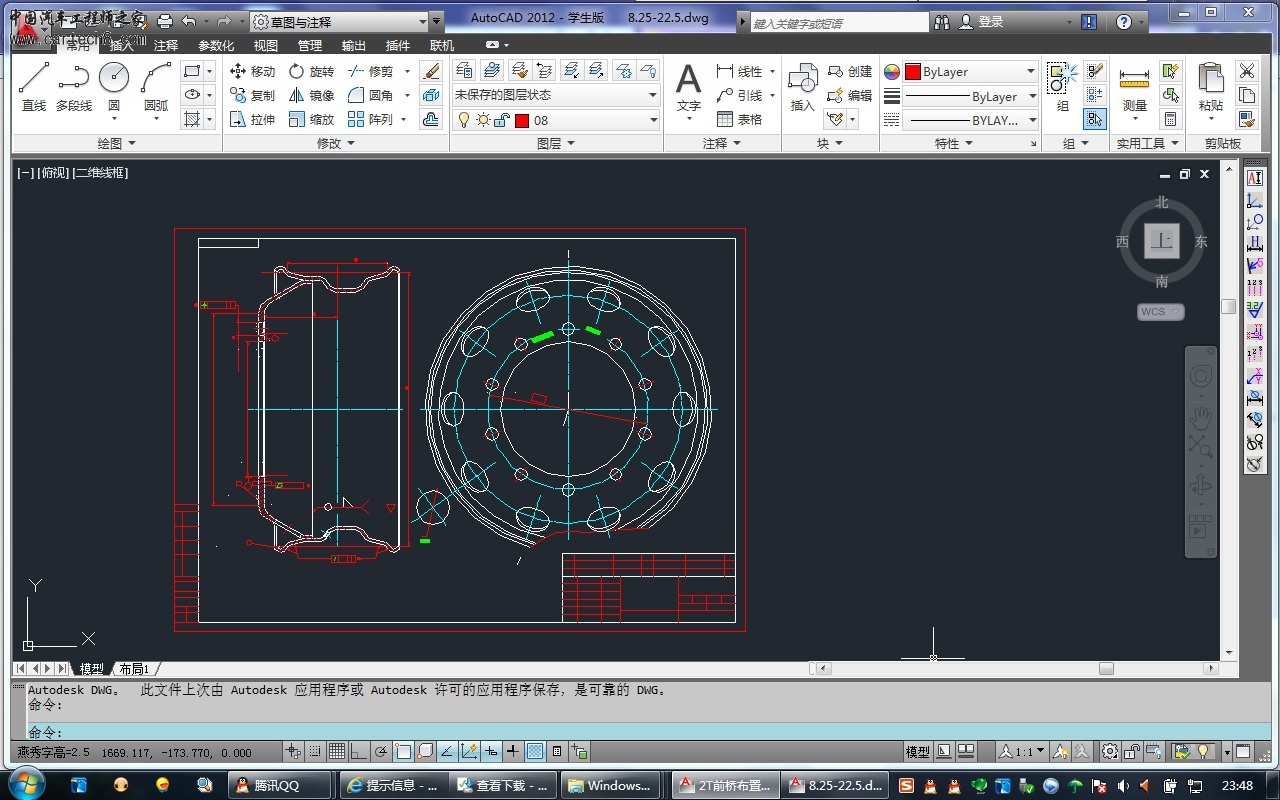Open the 插入 (Insert) ribbon tab
Viewport: 1280px width, 800px height.
click(121, 45)
